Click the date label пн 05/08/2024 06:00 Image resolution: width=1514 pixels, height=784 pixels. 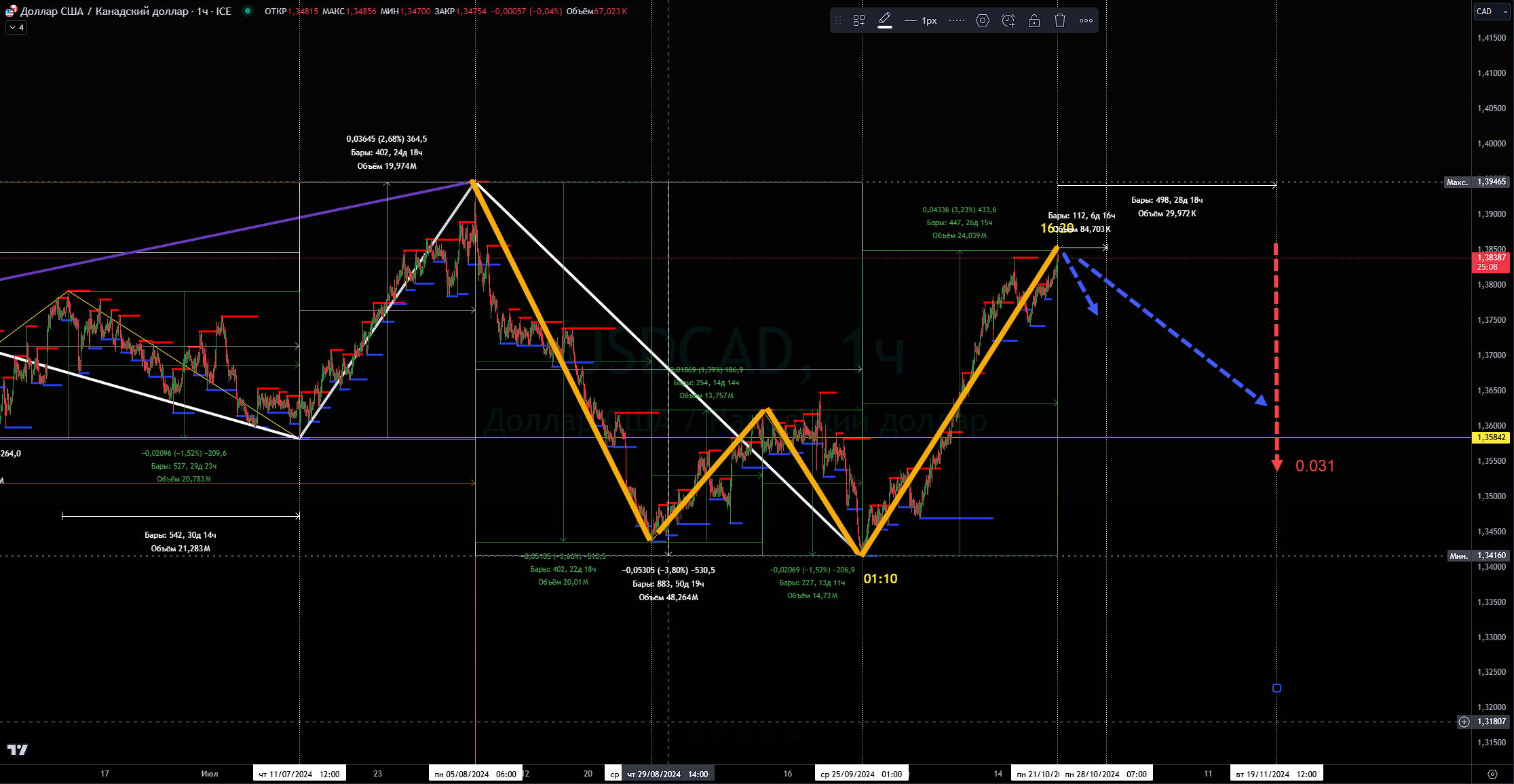475,774
